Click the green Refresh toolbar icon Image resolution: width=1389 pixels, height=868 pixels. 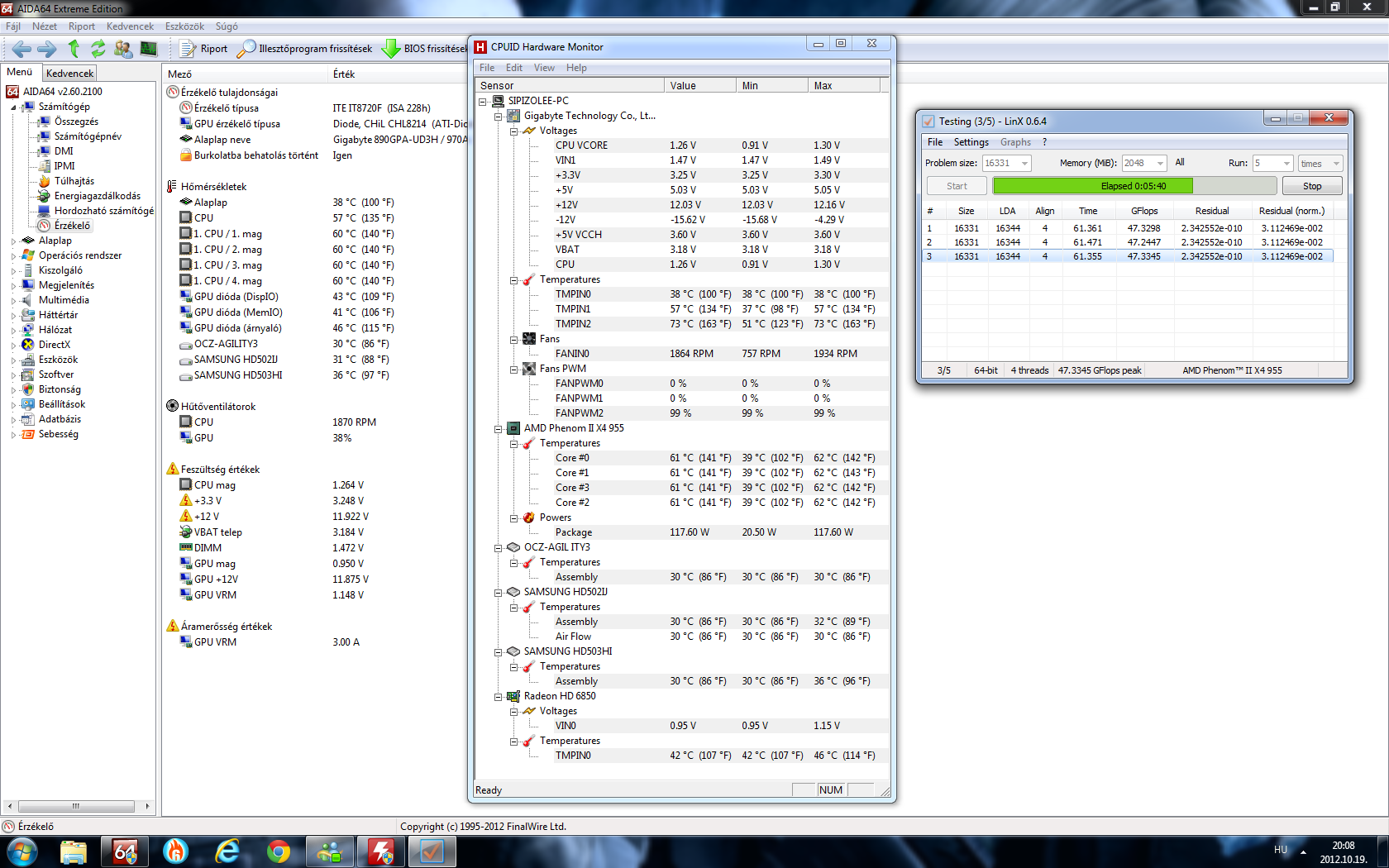click(x=98, y=49)
